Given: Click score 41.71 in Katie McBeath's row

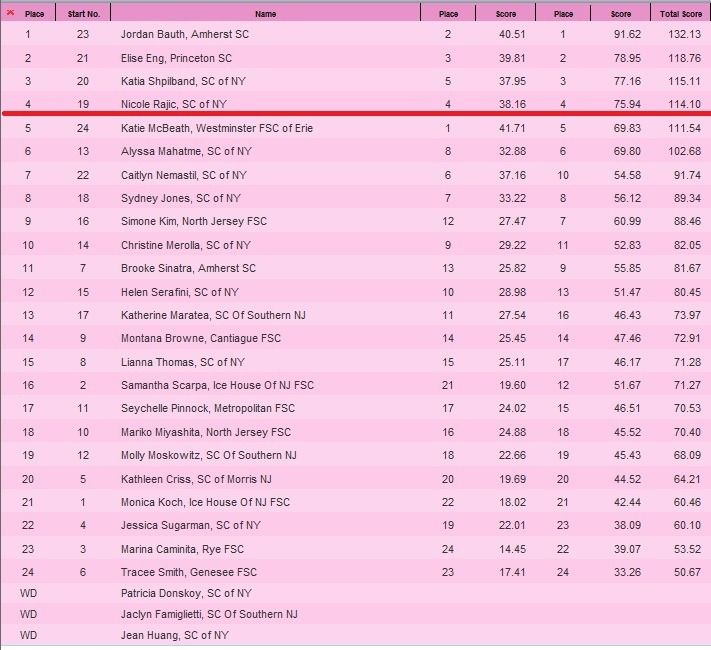Looking at the screenshot, I should tap(512, 128).
